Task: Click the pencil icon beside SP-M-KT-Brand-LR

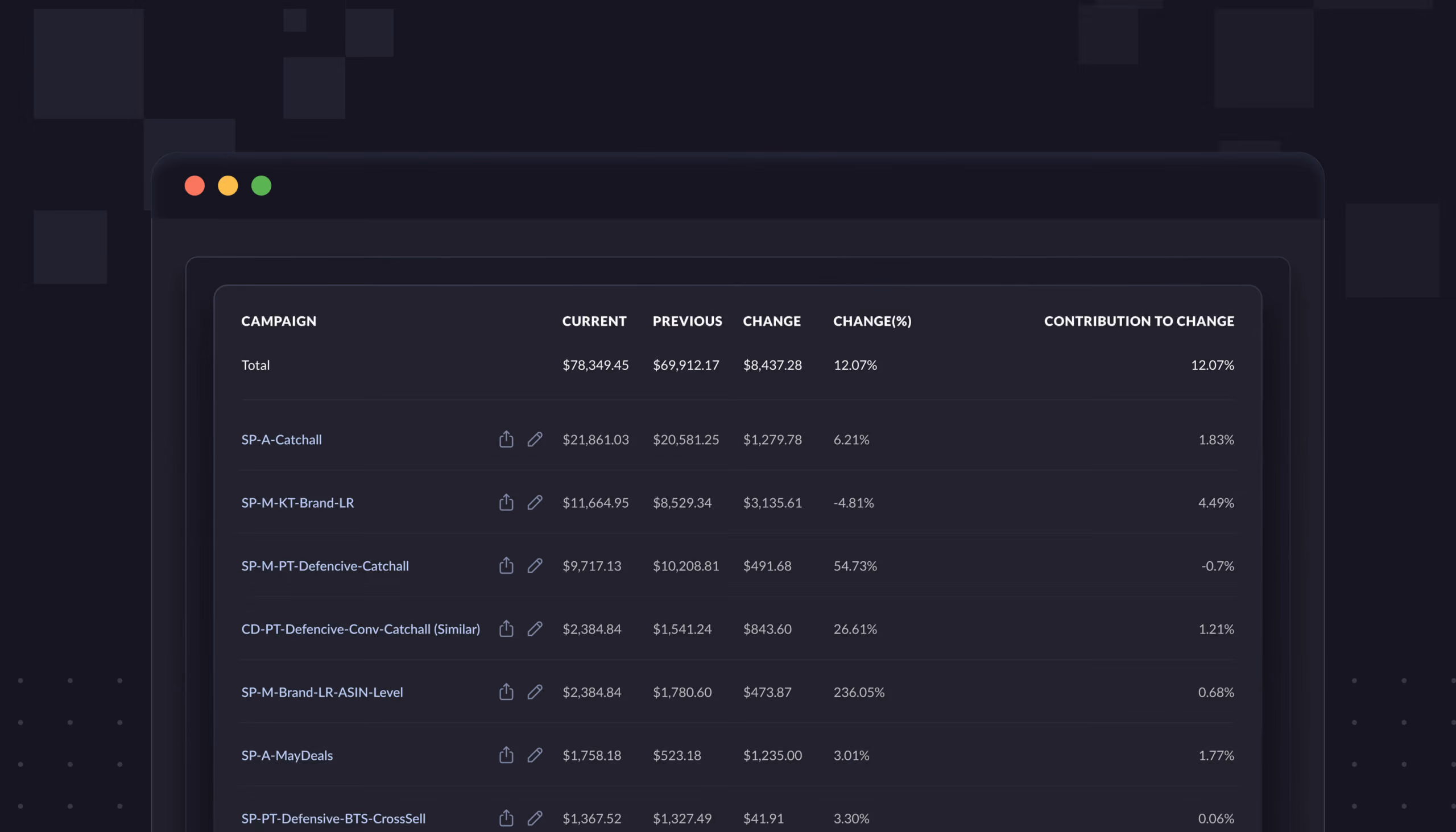Action: coord(534,502)
